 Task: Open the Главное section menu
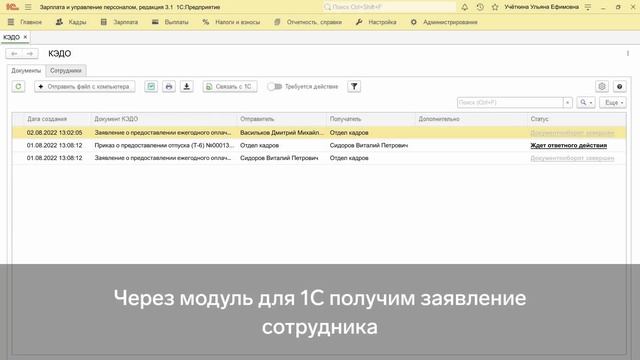click(25, 22)
